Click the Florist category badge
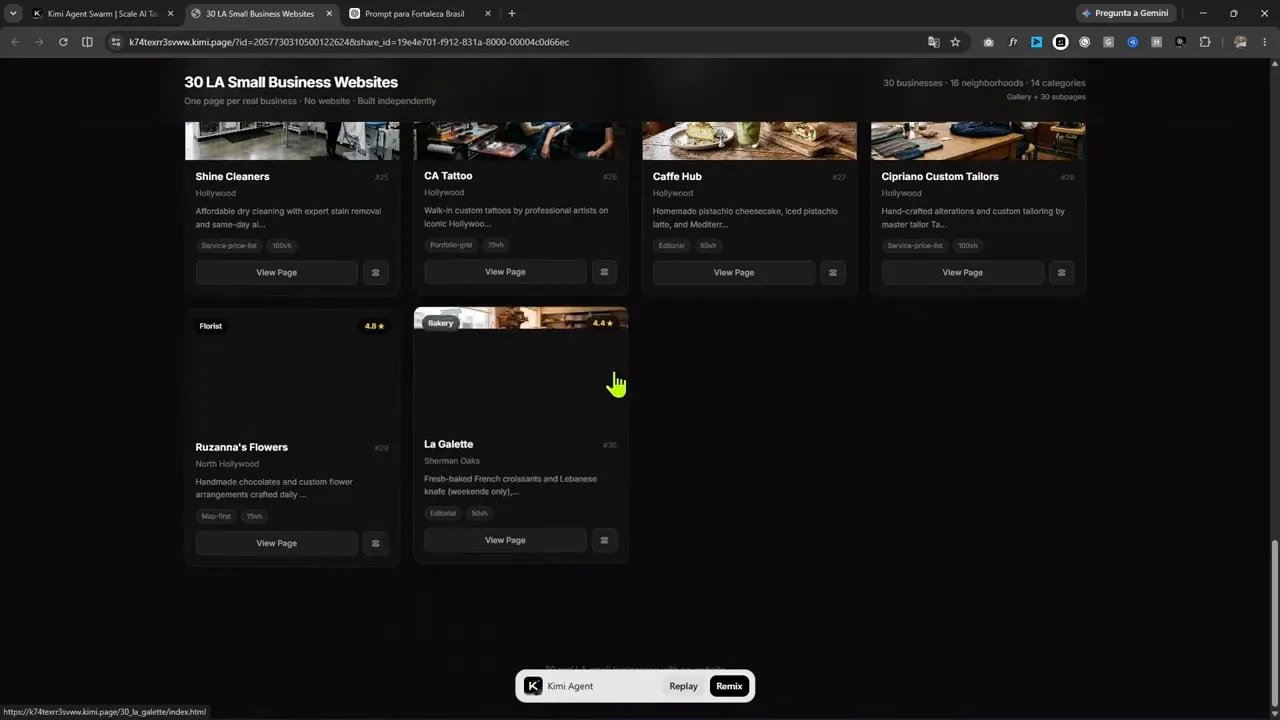1280x720 pixels. [211, 326]
